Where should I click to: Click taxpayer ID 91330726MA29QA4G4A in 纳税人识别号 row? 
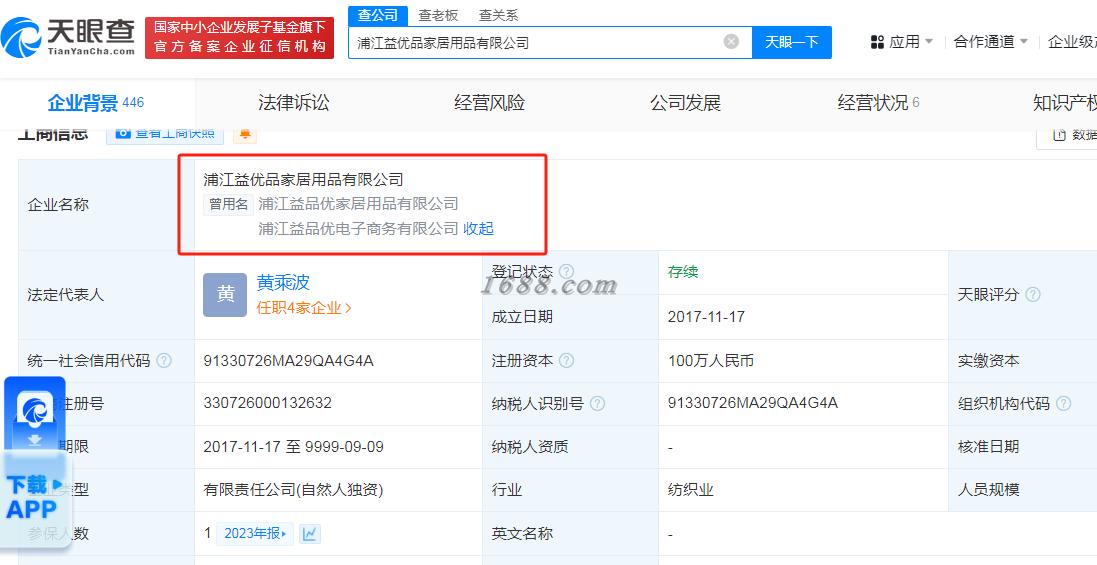click(753, 403)
